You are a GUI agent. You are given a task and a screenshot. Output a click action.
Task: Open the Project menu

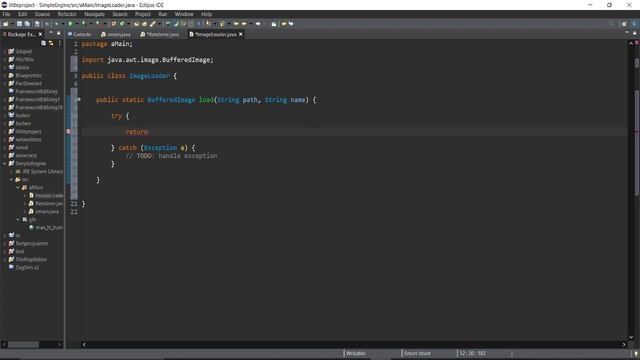143,14
